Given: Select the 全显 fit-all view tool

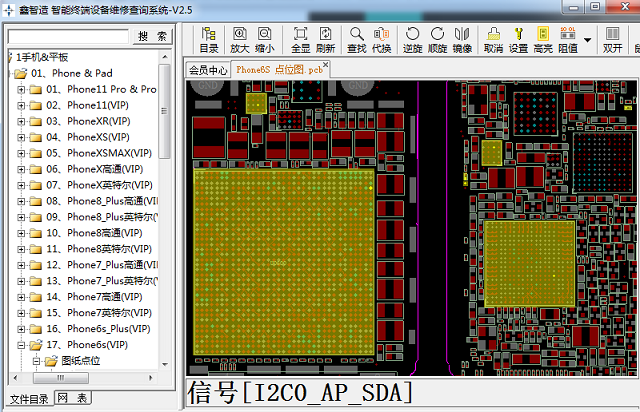Looking at the screenshot, I should pos(300,40).
